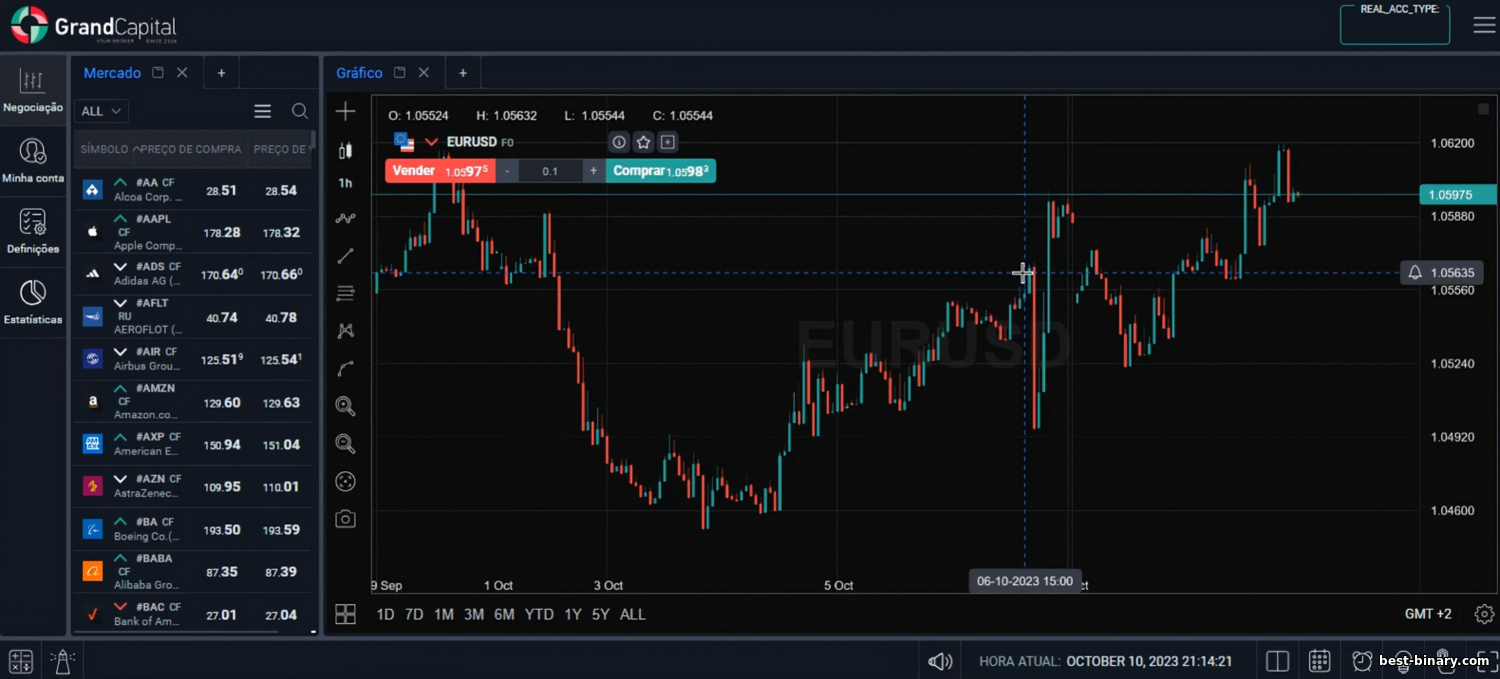Image resolution: width=1500 pixels, height=679 pixels.
Task: Select the 3M chart range
Action: 474,614
